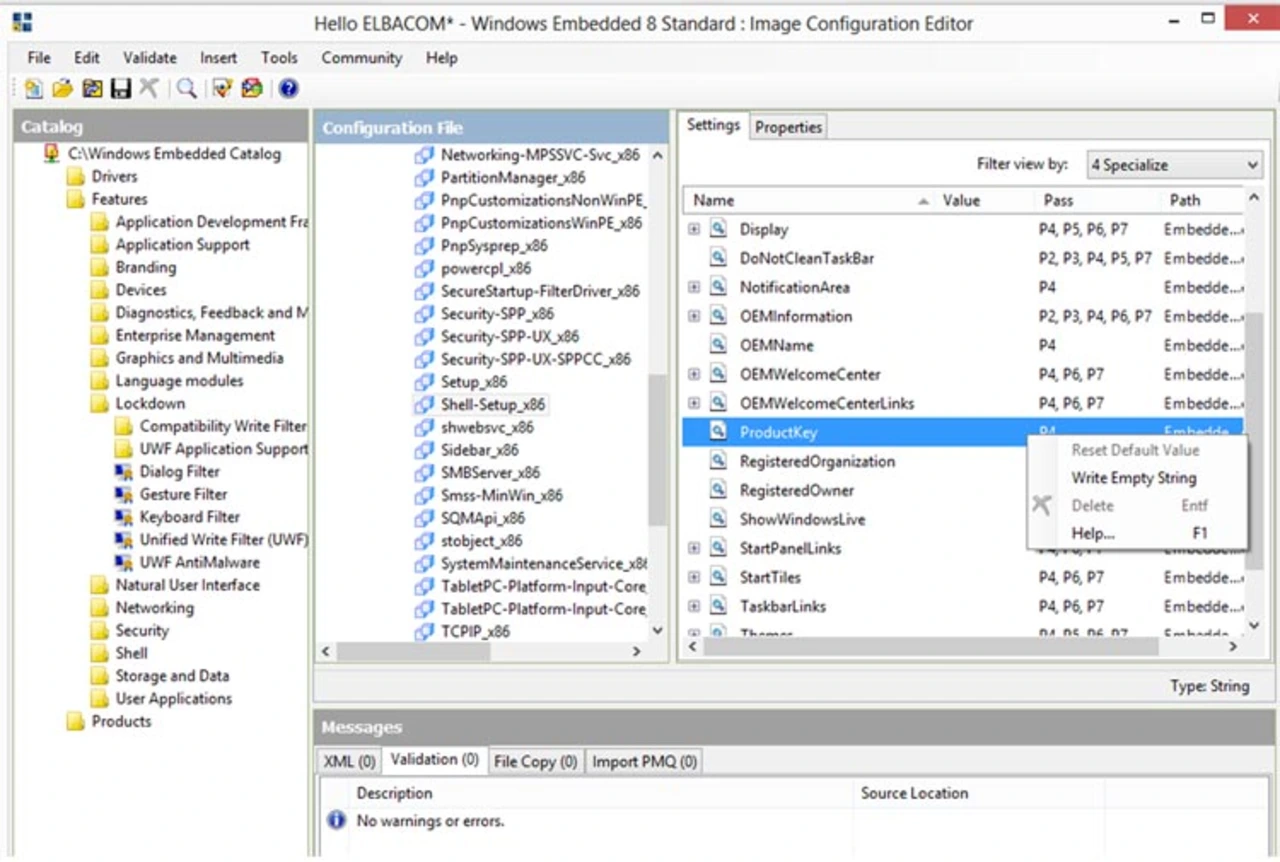Click the Keyboard Filter package icon
Image resolution: width=1280 pixels, height=862 pixels.
point(124,518)
